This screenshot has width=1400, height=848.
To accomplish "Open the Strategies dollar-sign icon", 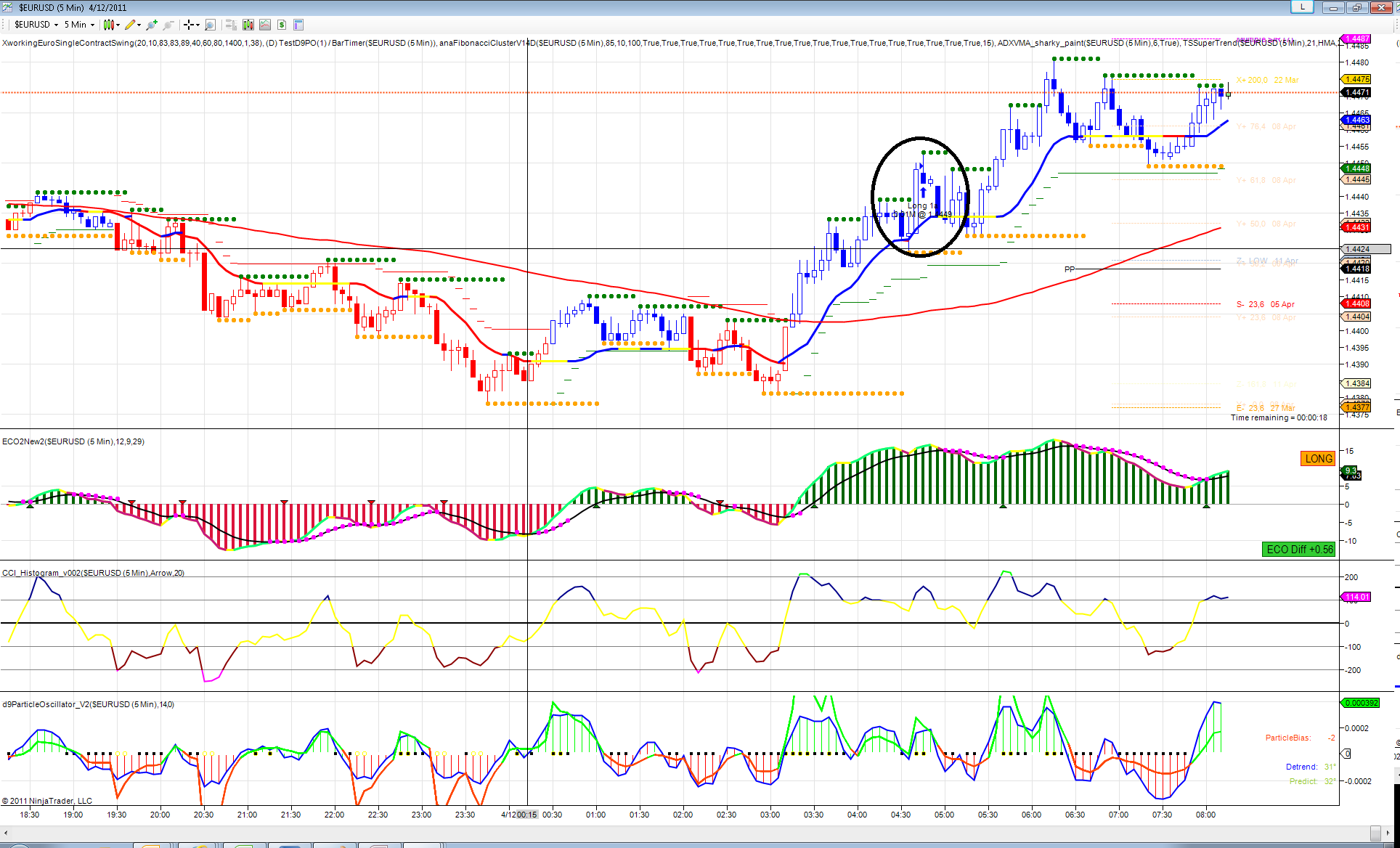I will click(x=282, y=25).
